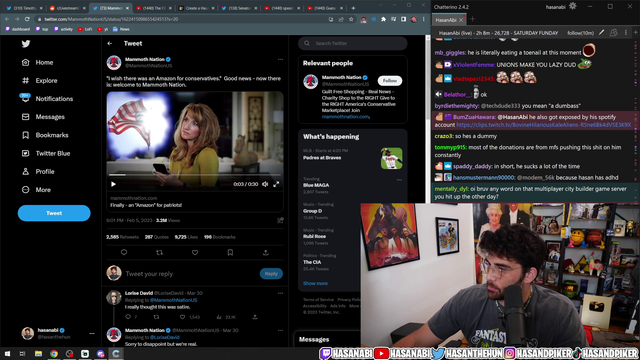
Task: Open the Twitter bird logo home
Action: tap(26, 44)
